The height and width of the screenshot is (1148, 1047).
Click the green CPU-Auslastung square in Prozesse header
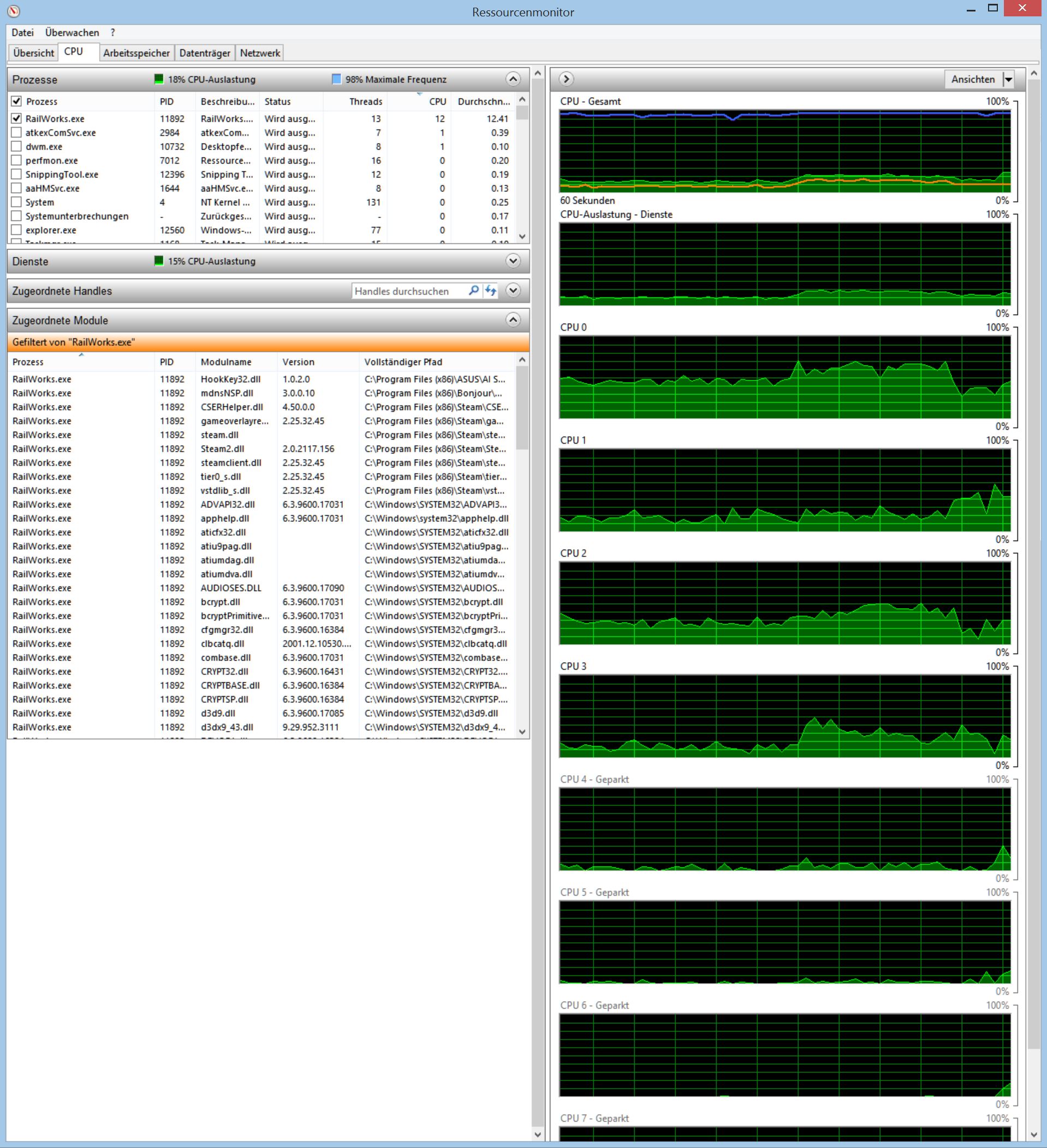tap(159, 79)
